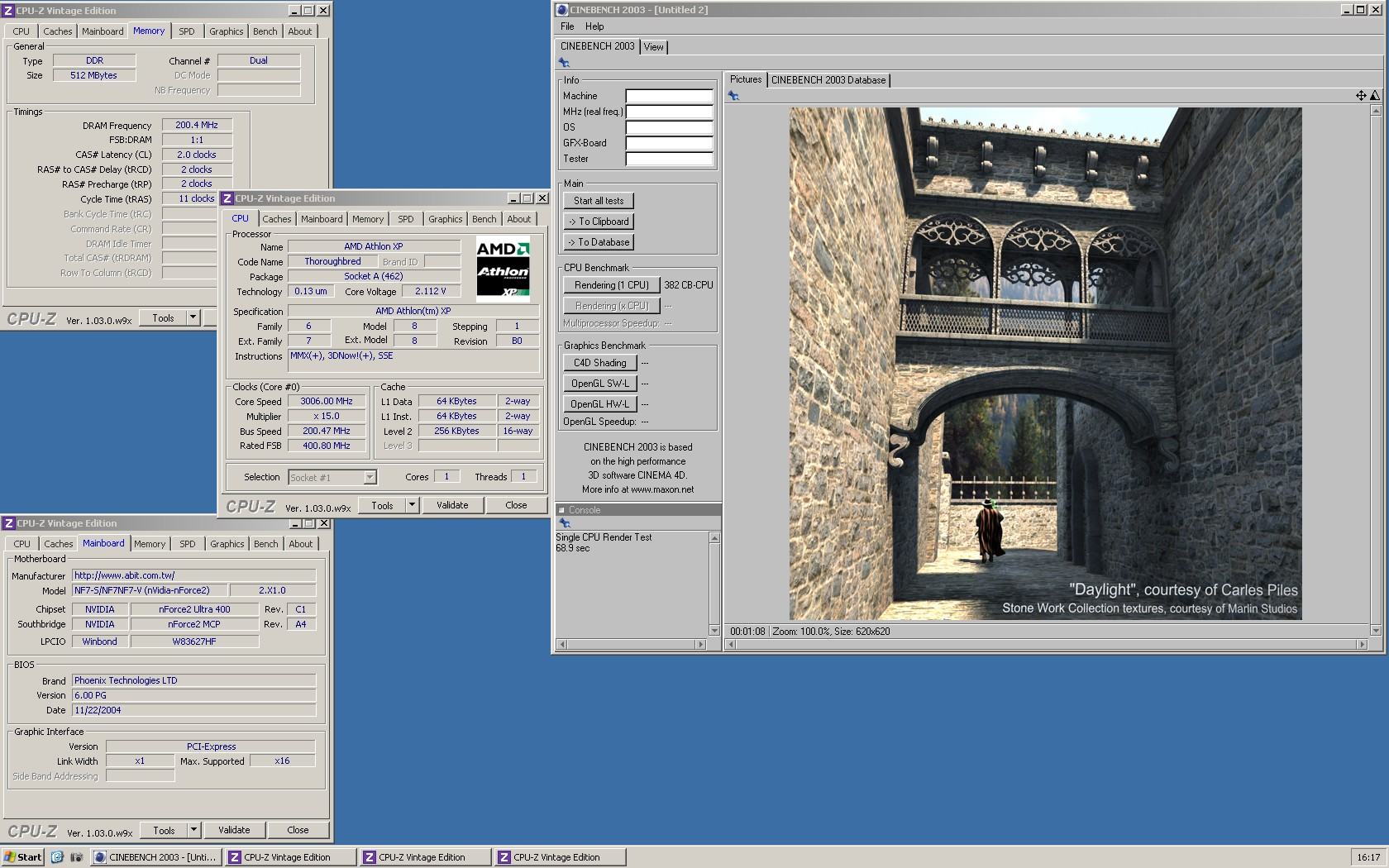
Task: Click the 3006.00 MHz Core Speed value
Action: pos(327,402)
